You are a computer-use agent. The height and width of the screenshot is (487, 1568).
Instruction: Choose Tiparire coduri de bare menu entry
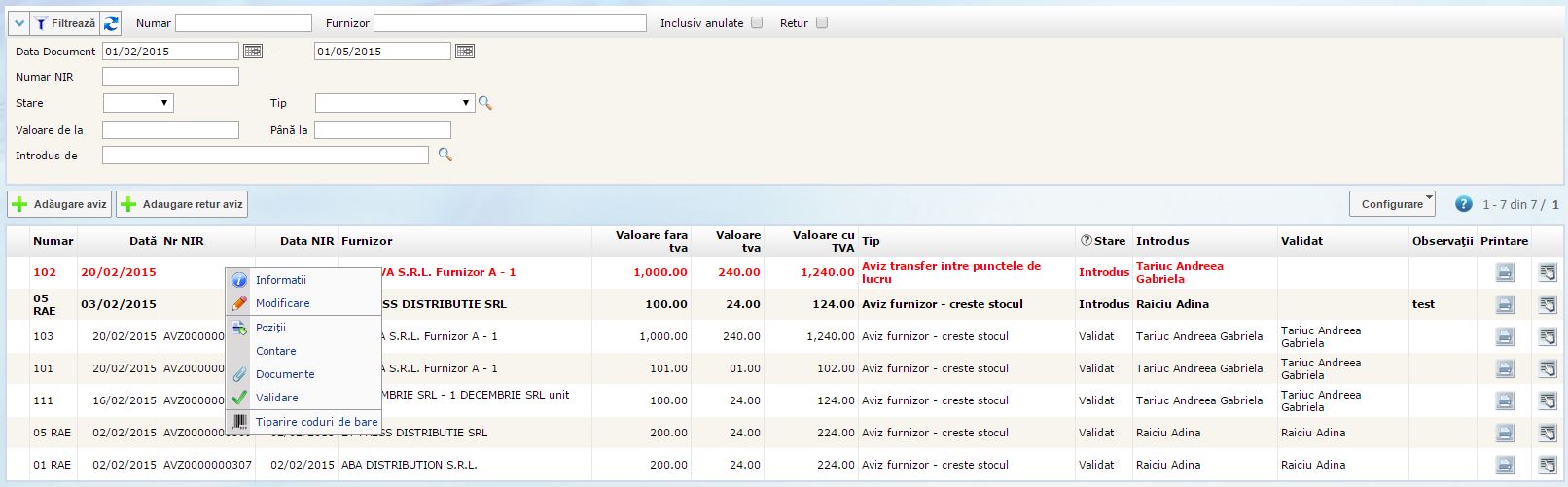(316, 422)
